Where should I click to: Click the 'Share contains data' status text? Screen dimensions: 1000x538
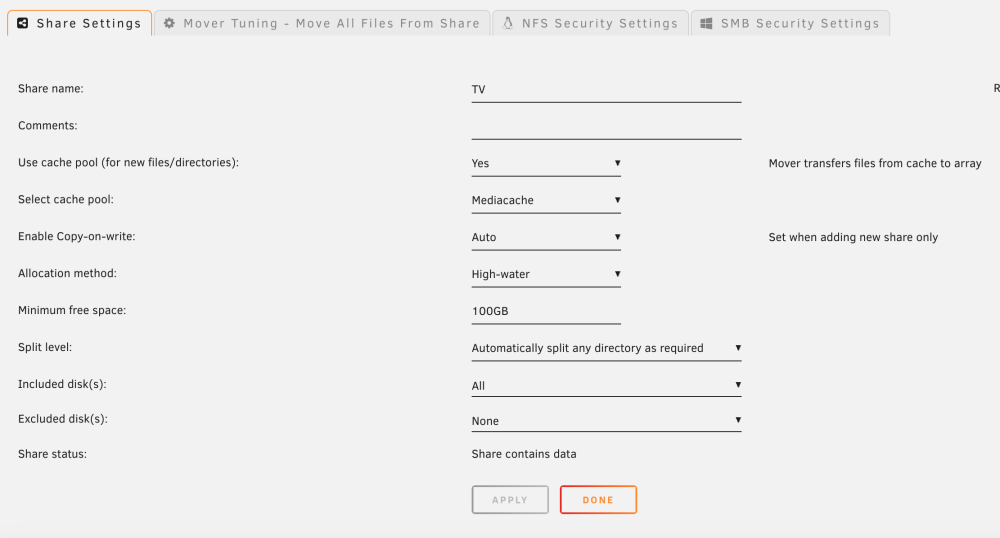524,454
